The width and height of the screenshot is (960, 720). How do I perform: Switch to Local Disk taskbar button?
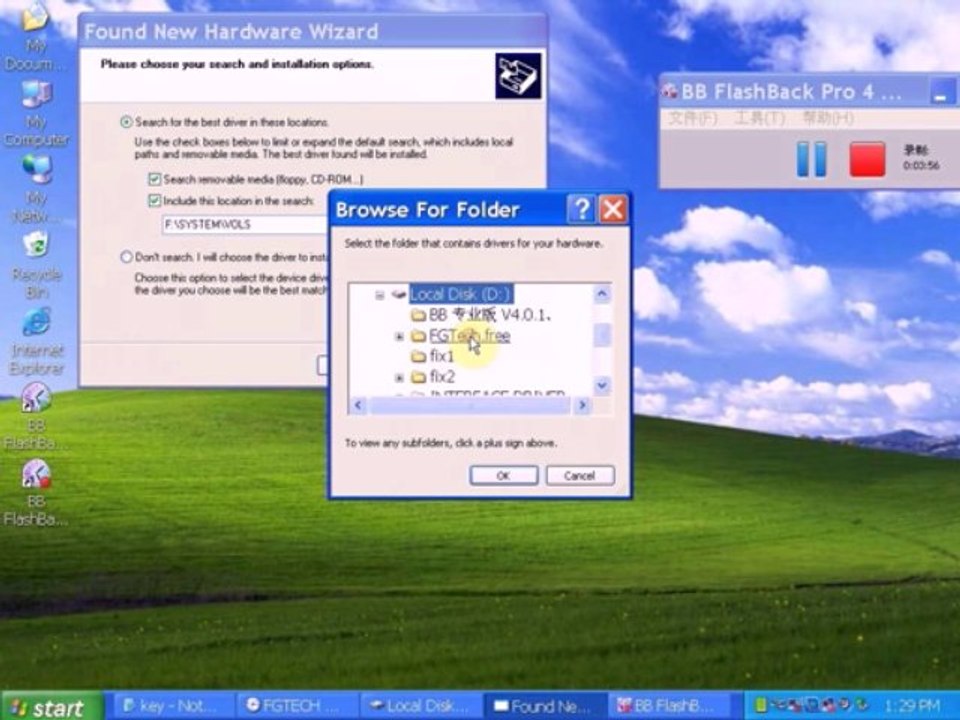click(422, 707)
